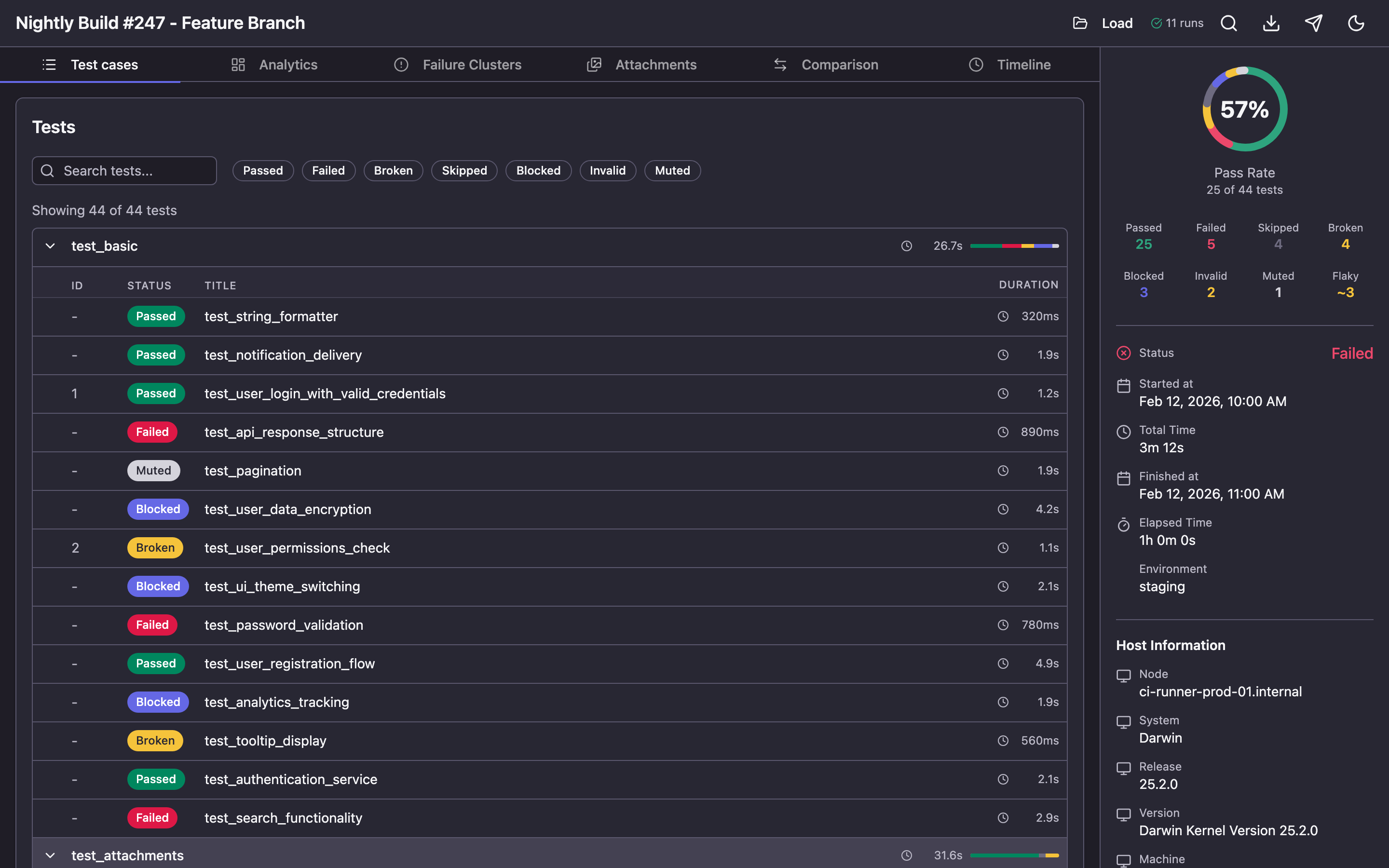The image size is (1389, 868).
Task: Click the Timeline clock icon
Action: click(976, 64)
